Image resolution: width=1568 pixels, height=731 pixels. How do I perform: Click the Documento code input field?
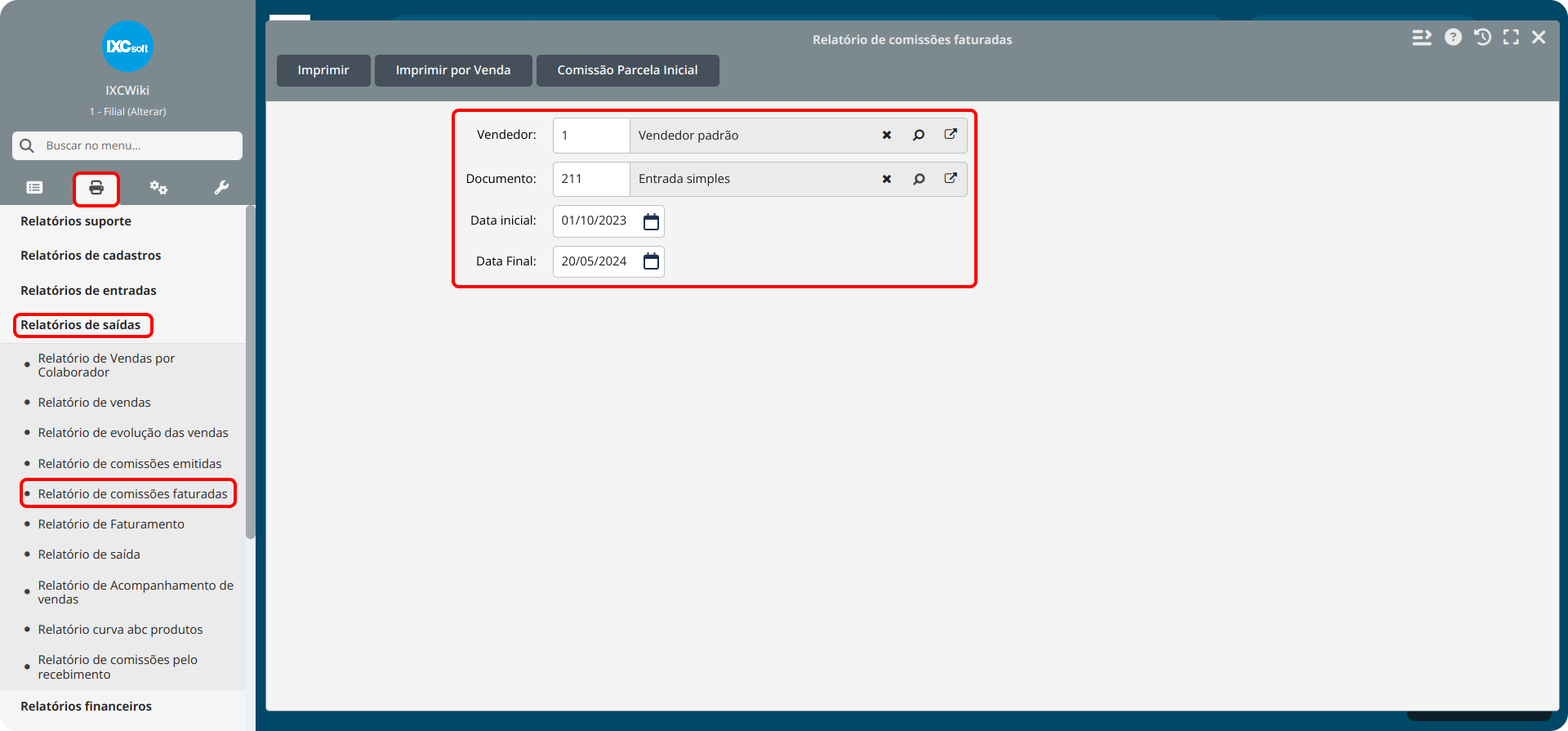point(591,179)
